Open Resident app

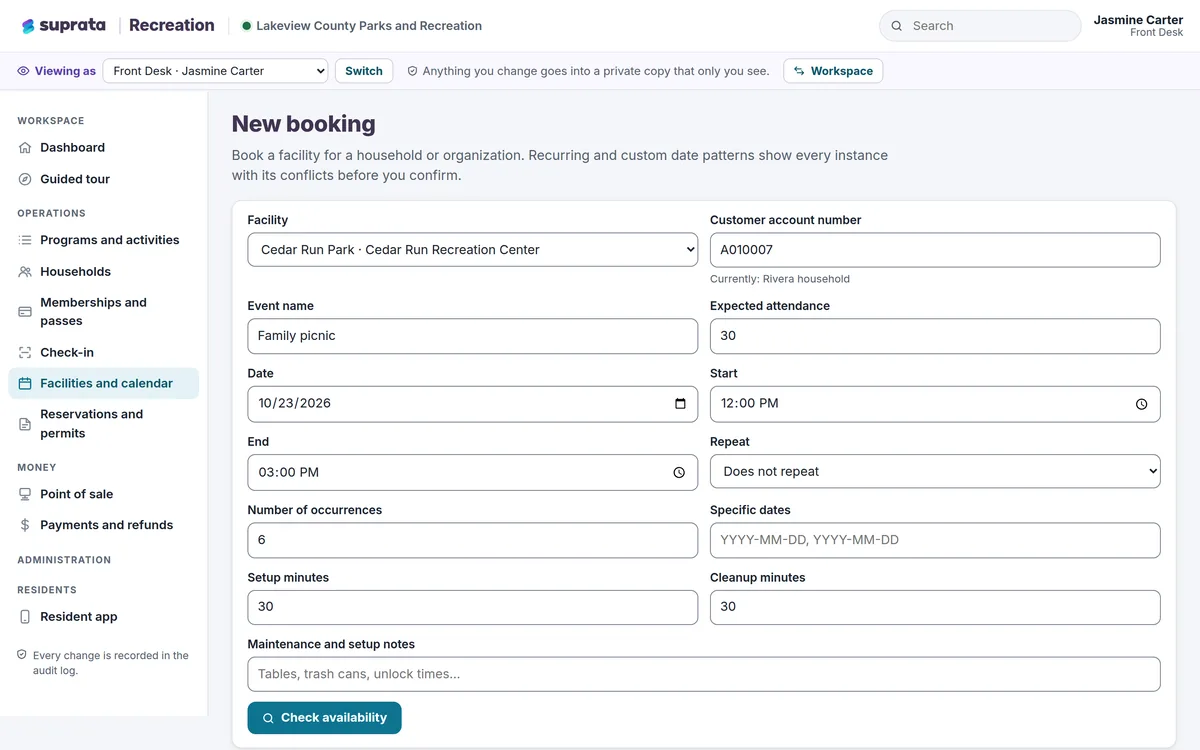tap(104, 617)
